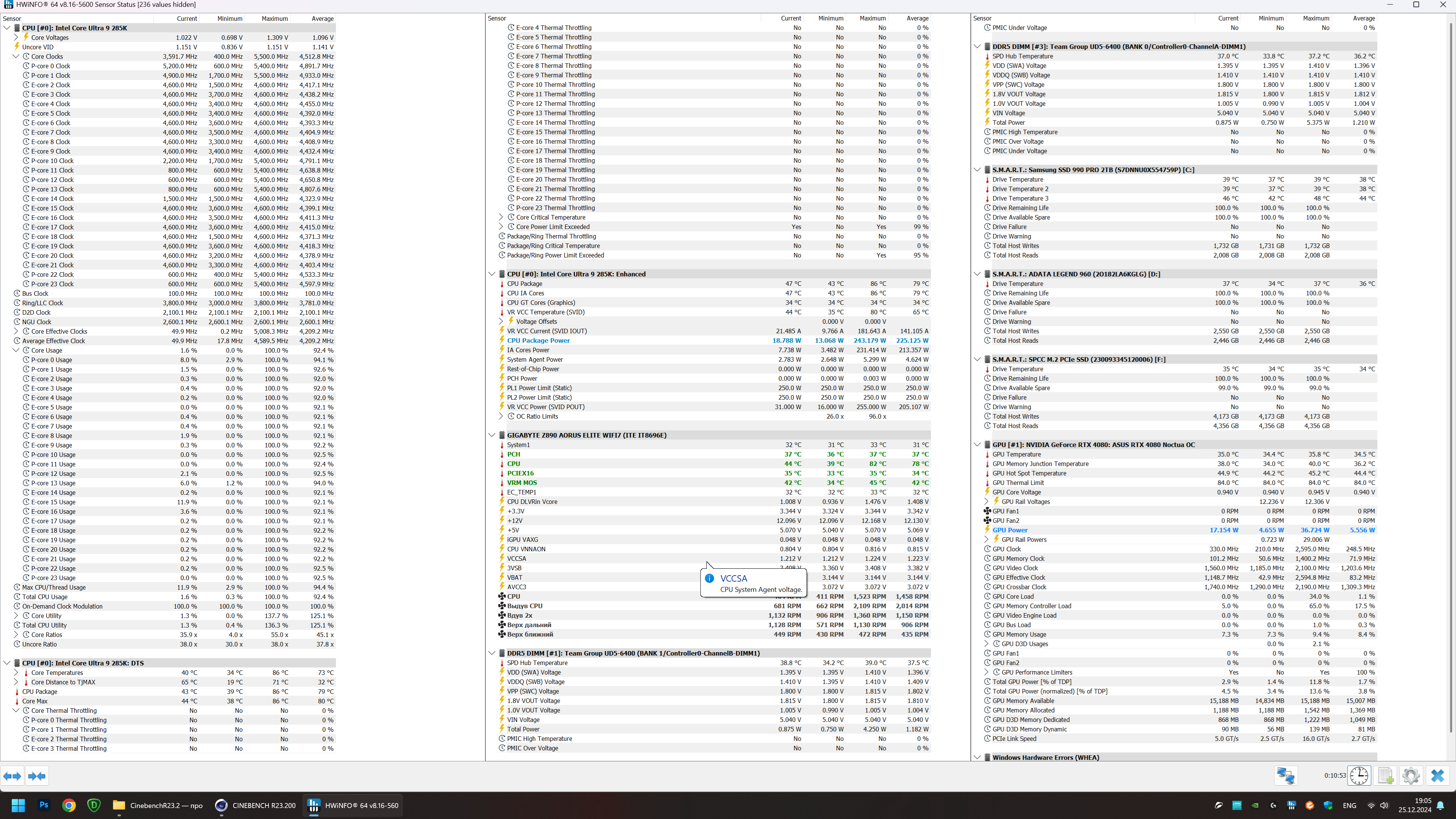Open remote network monitoring icon

click(x=1285, y=775)
